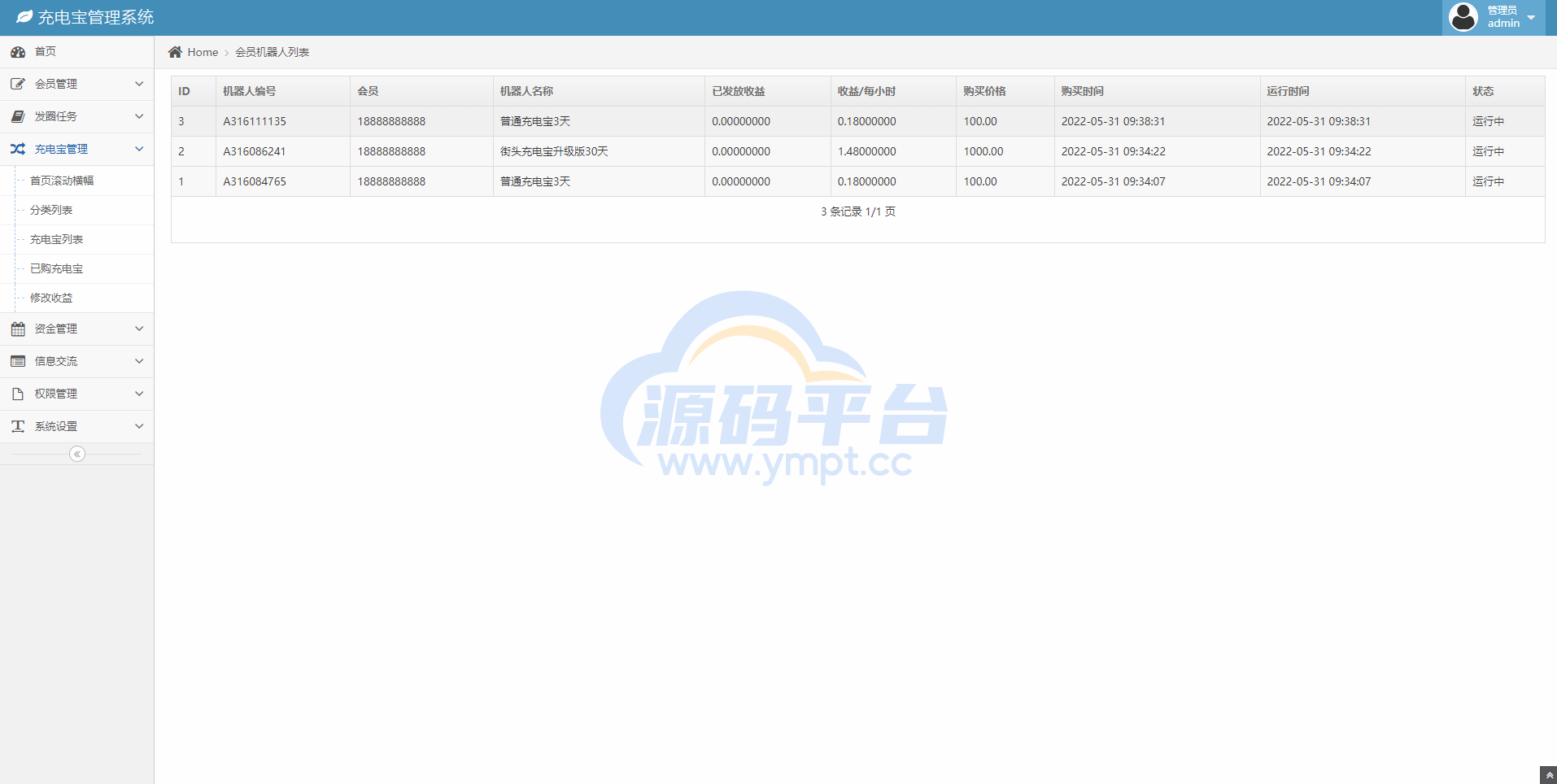Click the edit icon beside 会员管理

coord(18,84)
